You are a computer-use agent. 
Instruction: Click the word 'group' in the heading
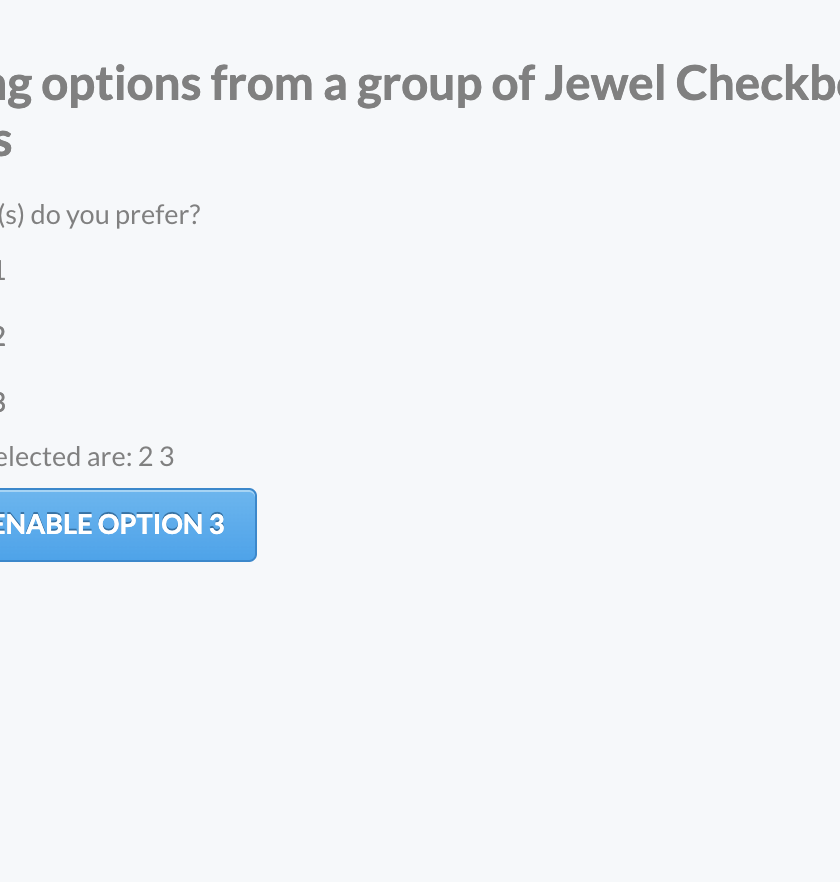[x=419, y=85]
